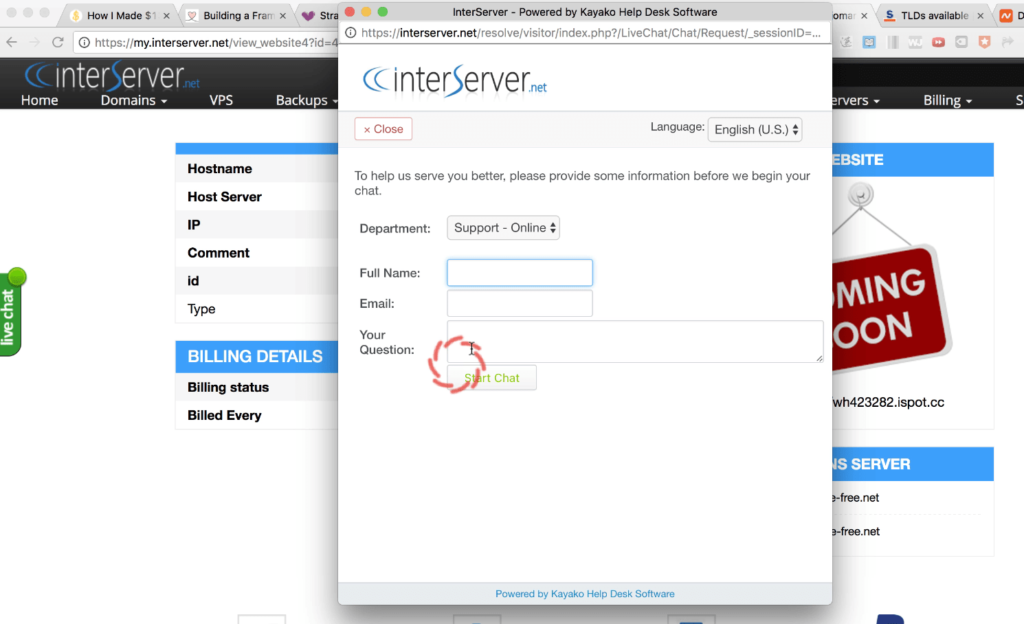Click the BILLING DETAILS section header
The image size is (1024, 624).
255,356
